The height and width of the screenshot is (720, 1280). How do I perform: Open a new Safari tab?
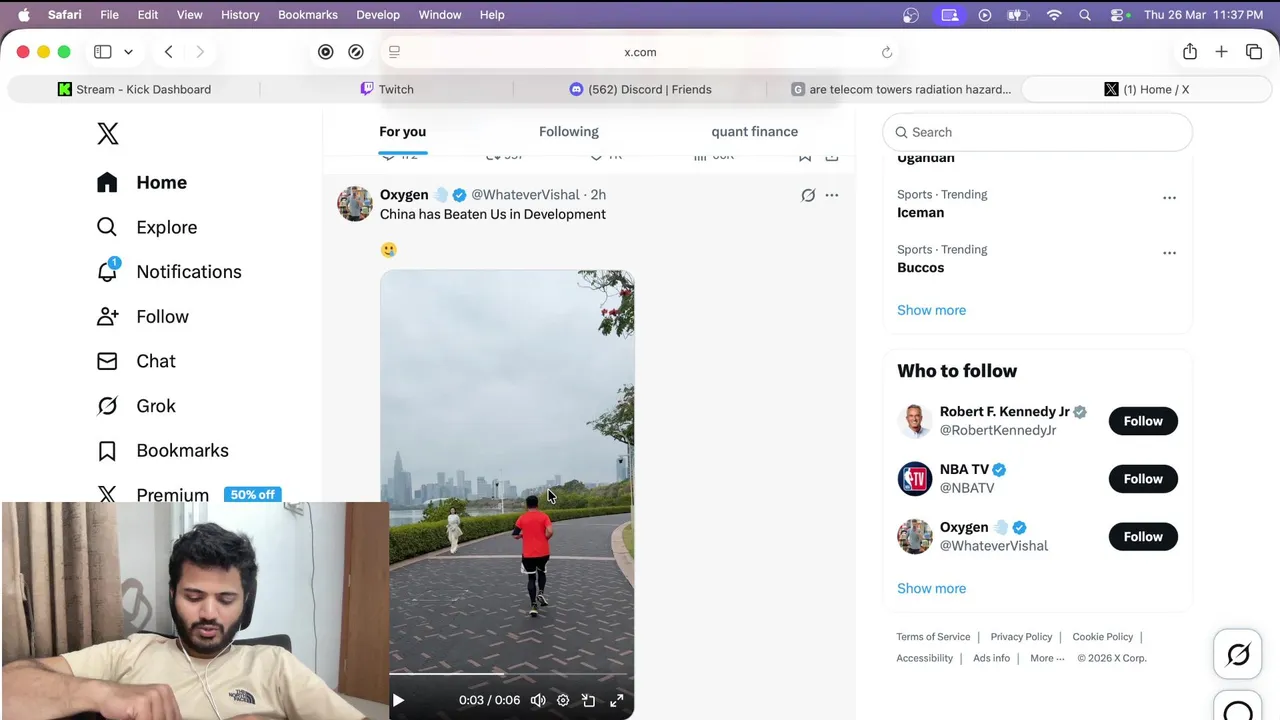[x=1221, y=52]
